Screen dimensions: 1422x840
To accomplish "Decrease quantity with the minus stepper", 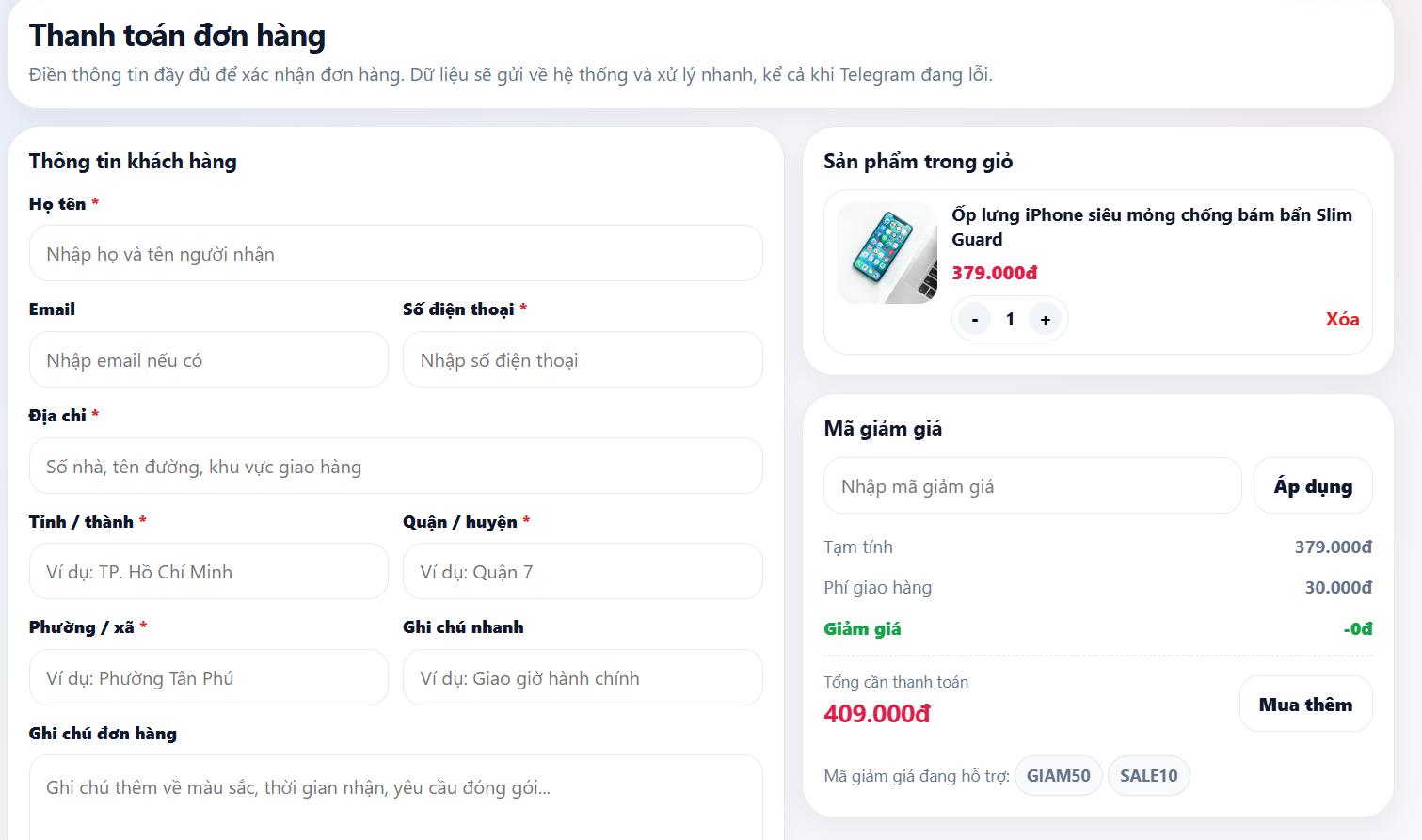I will [x=973, y=318].
